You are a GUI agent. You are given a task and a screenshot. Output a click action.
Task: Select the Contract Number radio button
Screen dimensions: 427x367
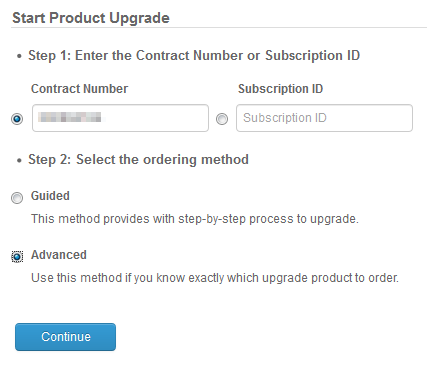coord(17,119)
